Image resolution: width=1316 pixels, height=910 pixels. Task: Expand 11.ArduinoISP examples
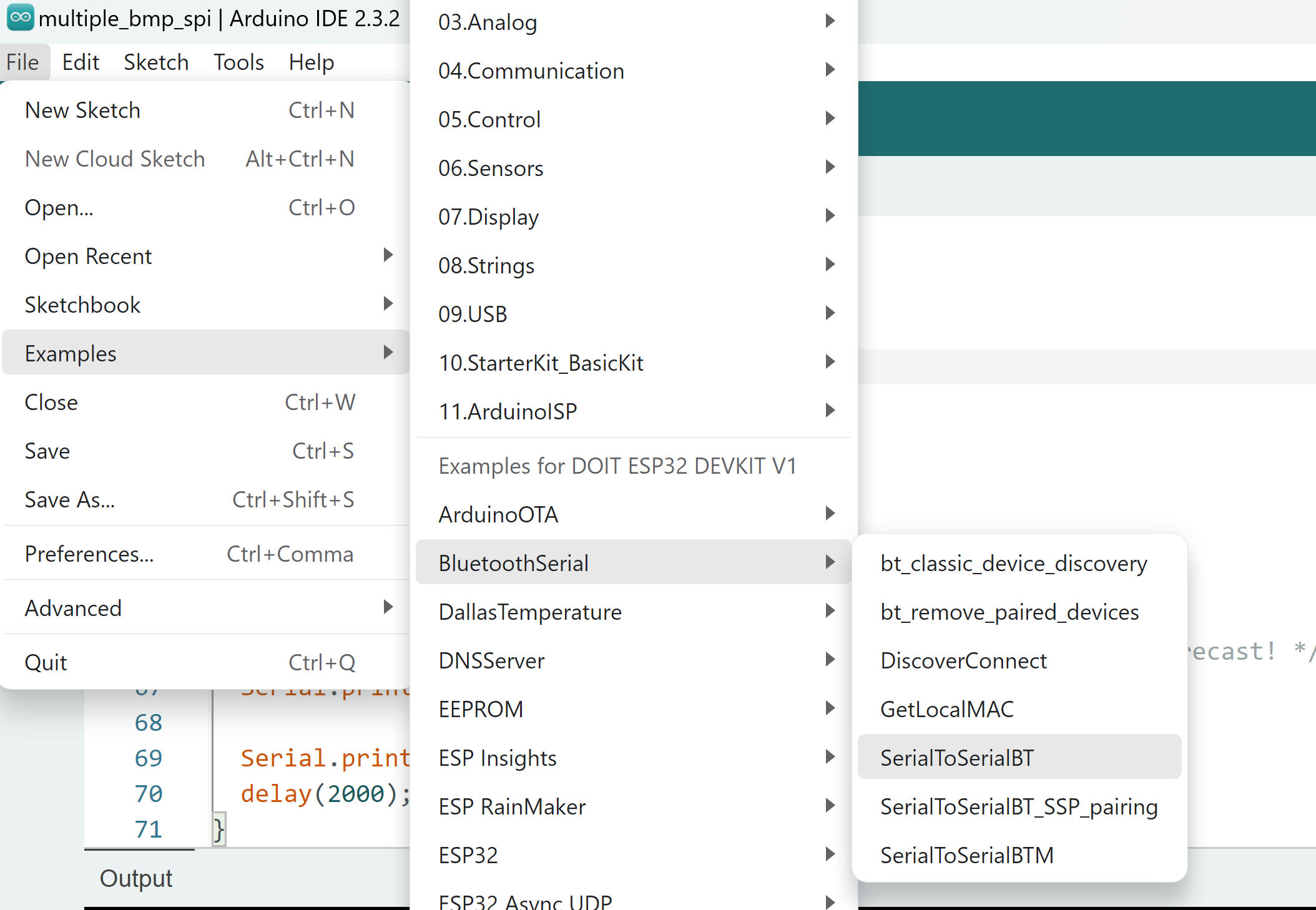click(634, 412)
